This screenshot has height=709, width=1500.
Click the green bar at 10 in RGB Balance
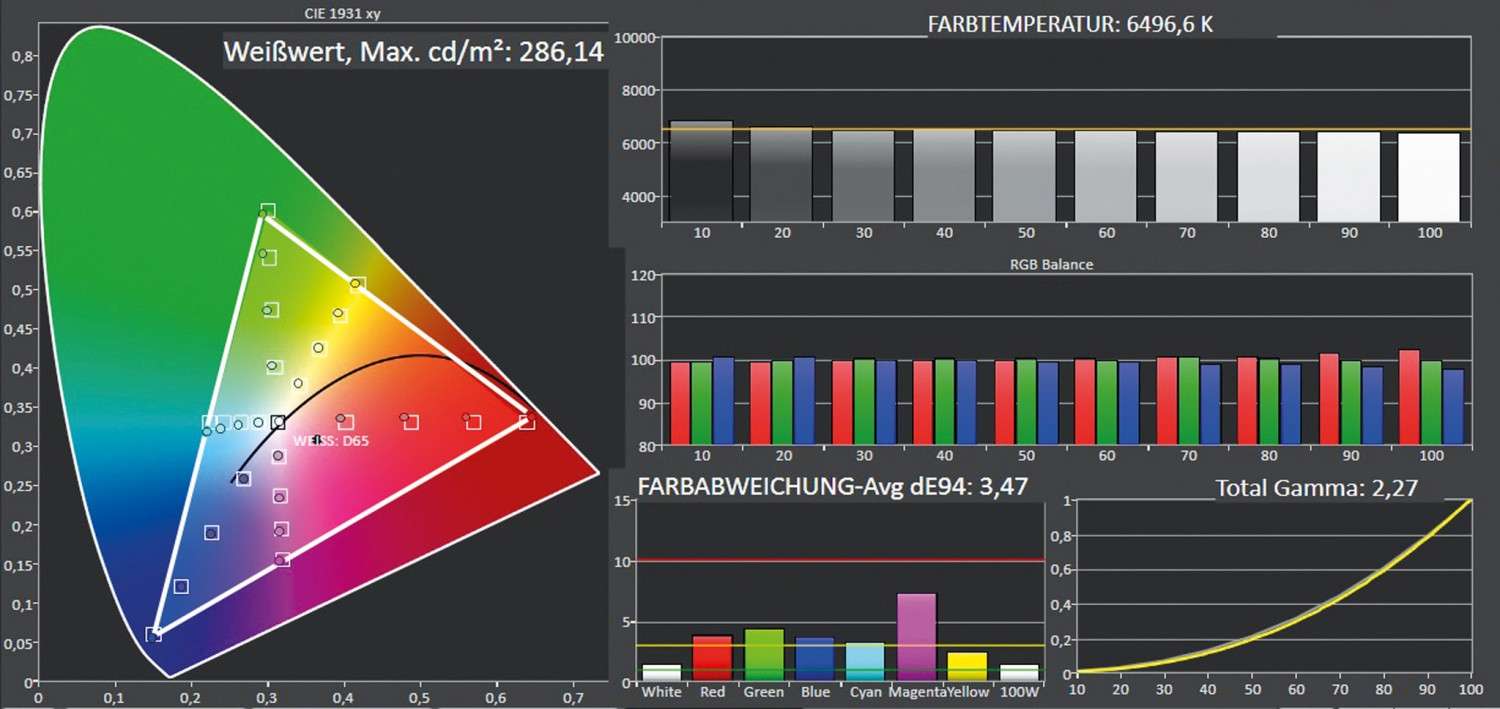point(701,404)
